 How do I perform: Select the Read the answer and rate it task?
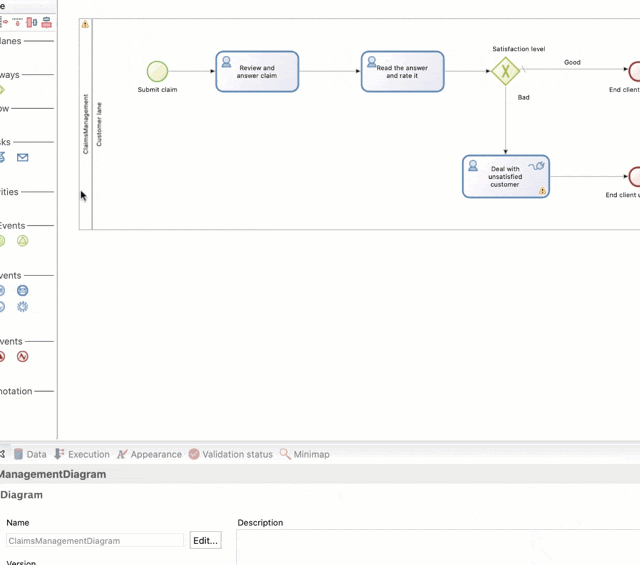(x=402, y=72)
